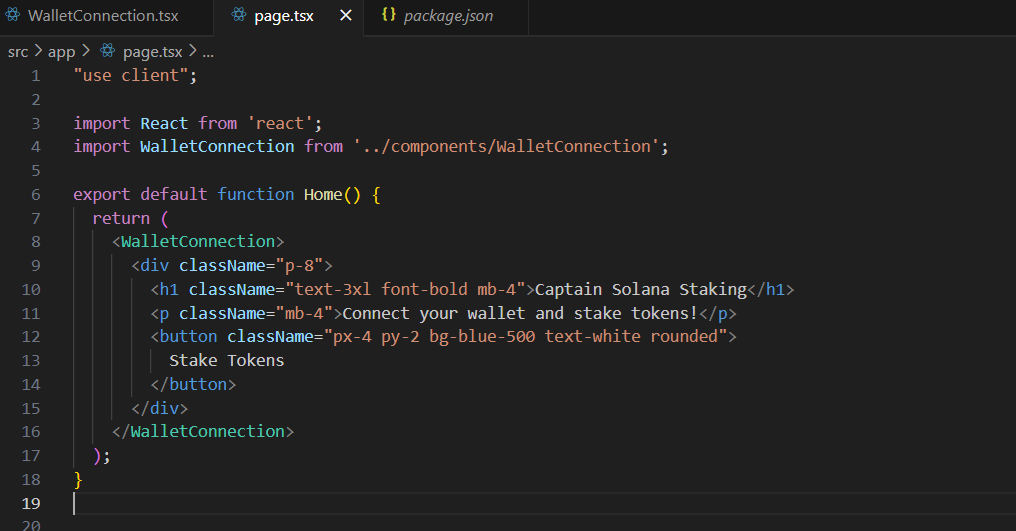The height and width of the screenshot is (531, 1016).
Task: Click React icon on page.tsx tab
Action: 239,15
